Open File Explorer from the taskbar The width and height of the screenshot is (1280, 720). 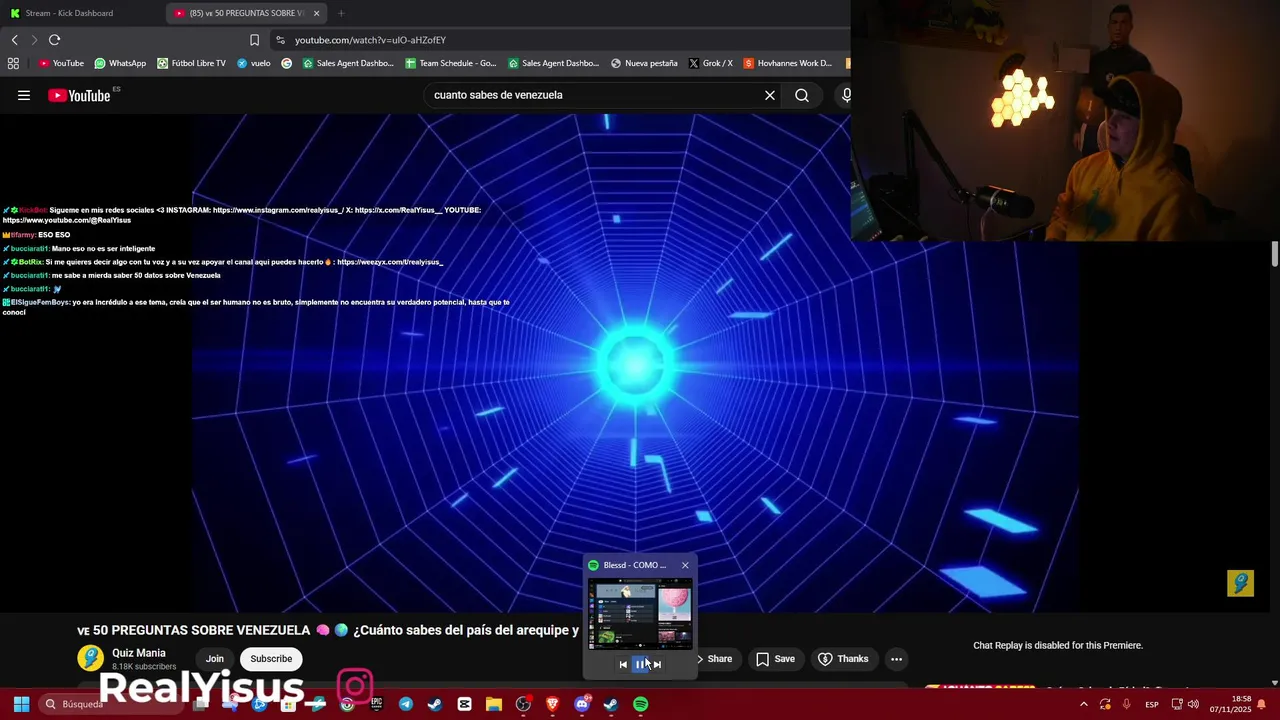click(x=494, y=704)
